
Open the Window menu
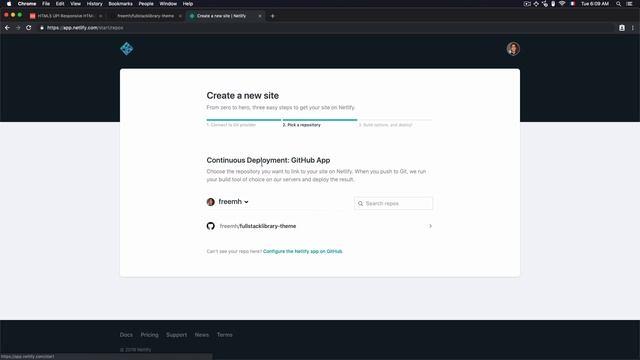coord(168,4)
